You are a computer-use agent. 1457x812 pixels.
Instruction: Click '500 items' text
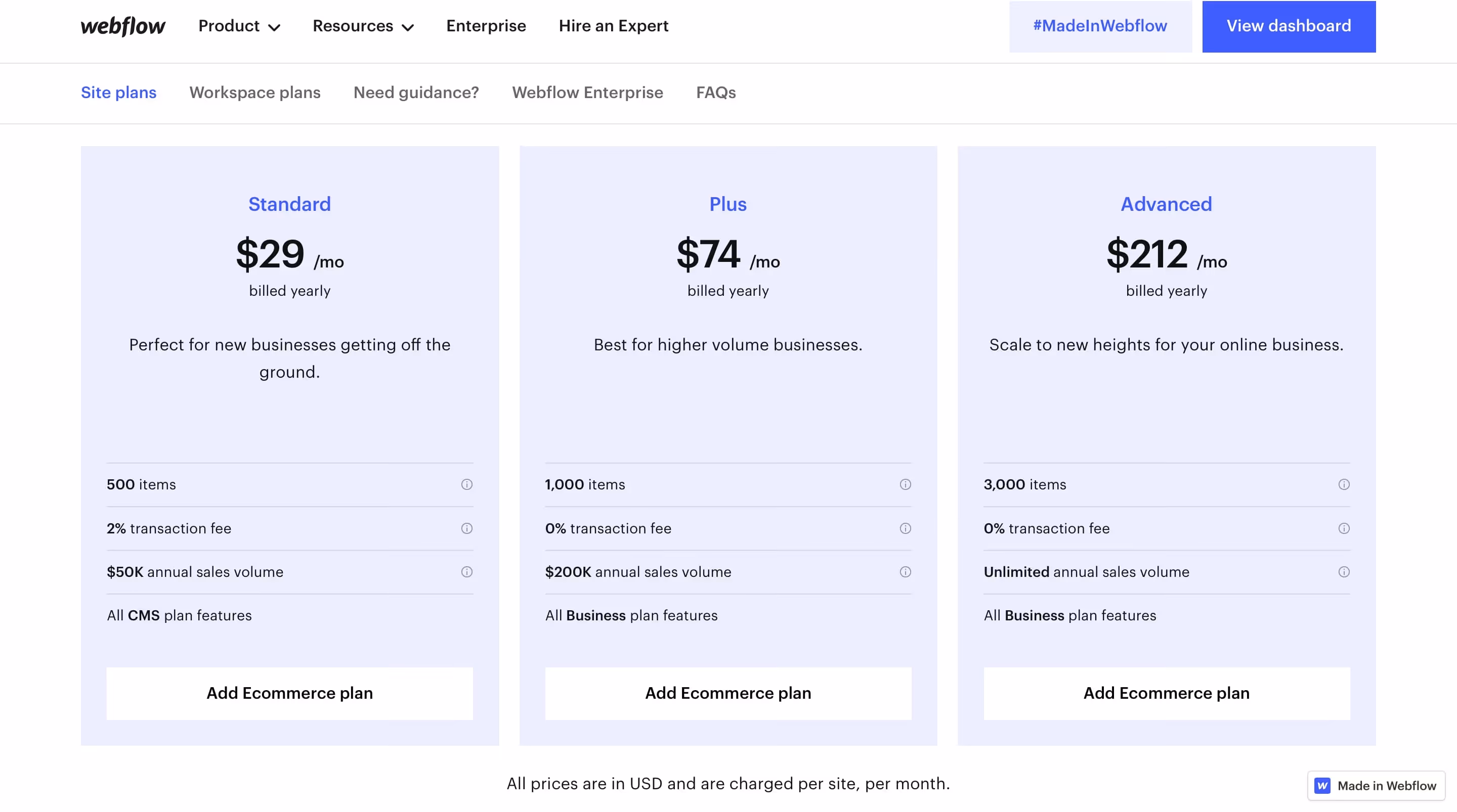pyautogui.click(x=142, y=484)
